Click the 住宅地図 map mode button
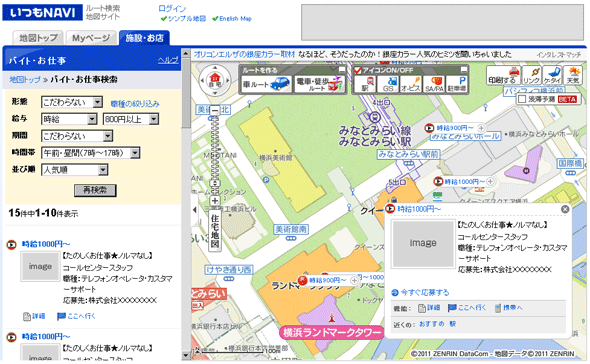This screenshot has height=364, width=590. [214, 231]
